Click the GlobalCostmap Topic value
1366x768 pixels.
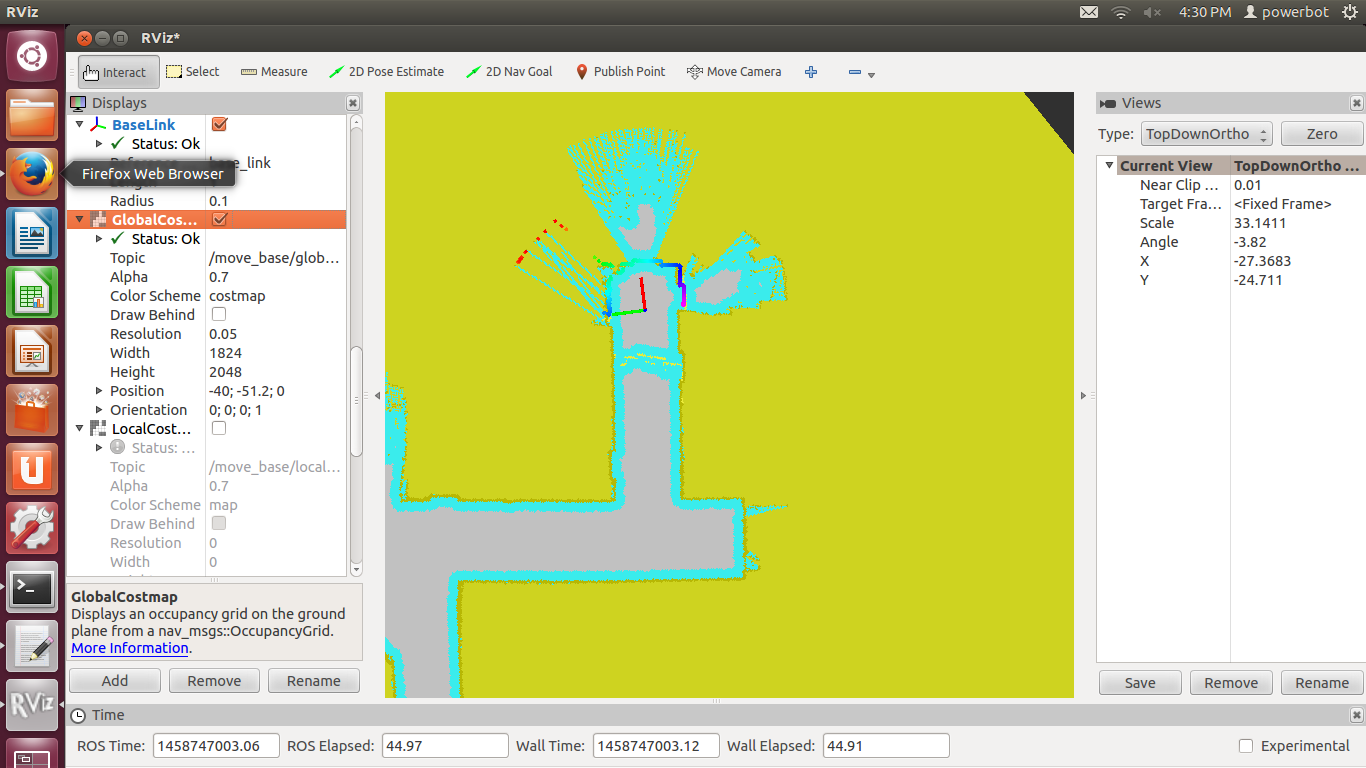tap(275, 258)
